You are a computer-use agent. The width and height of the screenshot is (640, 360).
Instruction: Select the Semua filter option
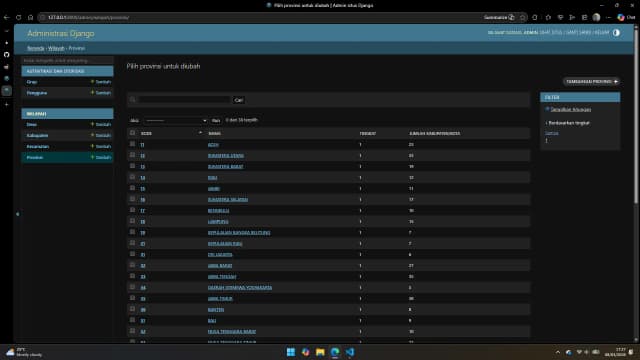[551, 133]
